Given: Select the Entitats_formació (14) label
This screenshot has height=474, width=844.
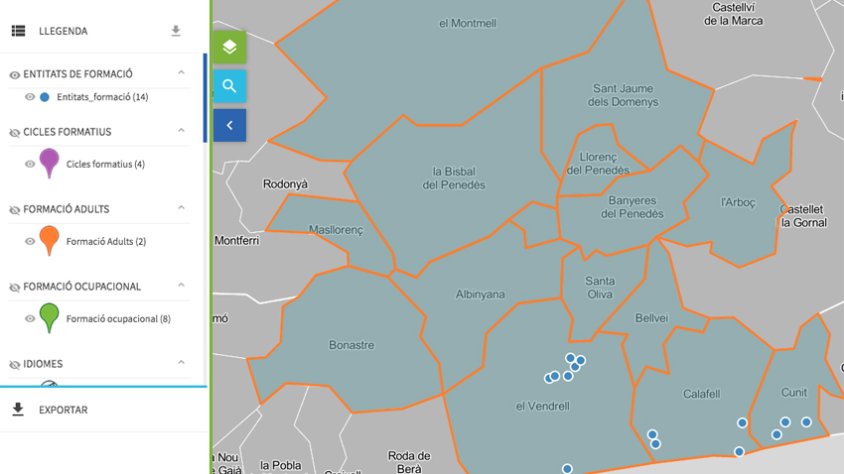Looking at the screenshot, I should [x=102, y=97].
